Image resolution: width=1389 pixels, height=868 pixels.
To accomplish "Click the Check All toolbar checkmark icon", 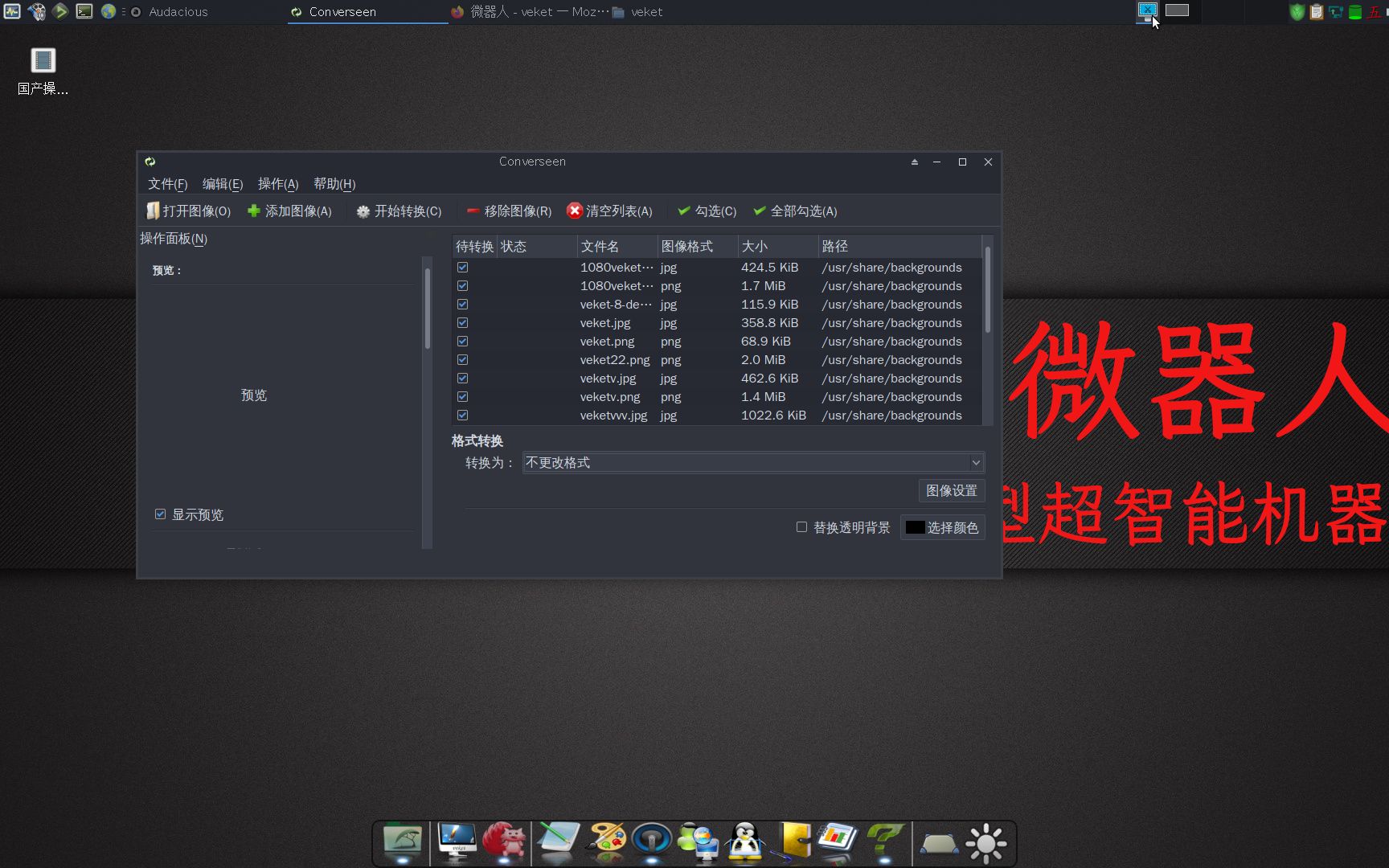I will 760,211.
